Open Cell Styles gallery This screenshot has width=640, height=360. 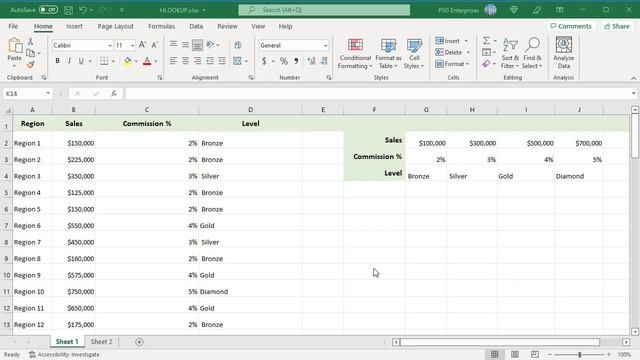click(414, 53)
